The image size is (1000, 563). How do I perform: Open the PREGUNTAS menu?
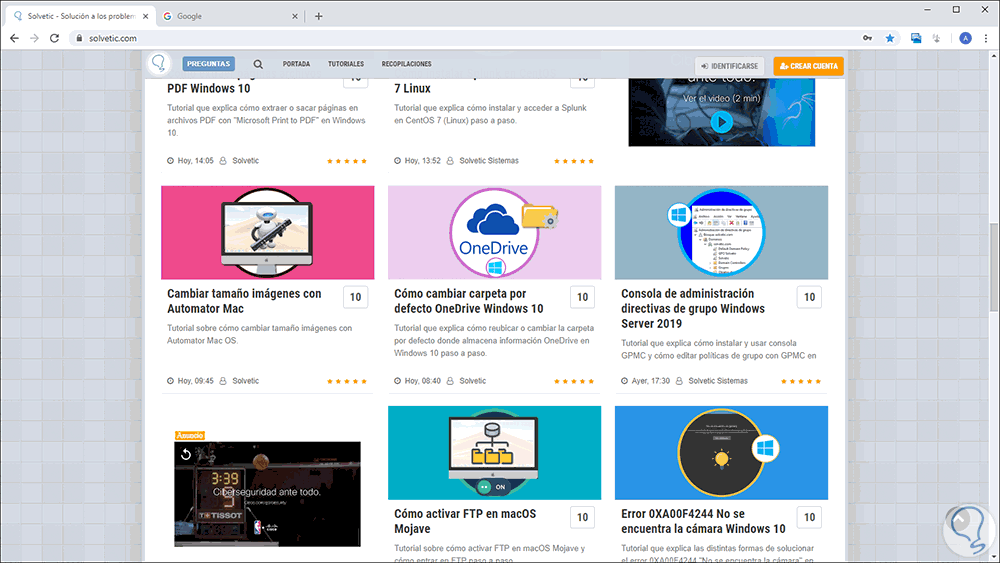coord(209,64)
